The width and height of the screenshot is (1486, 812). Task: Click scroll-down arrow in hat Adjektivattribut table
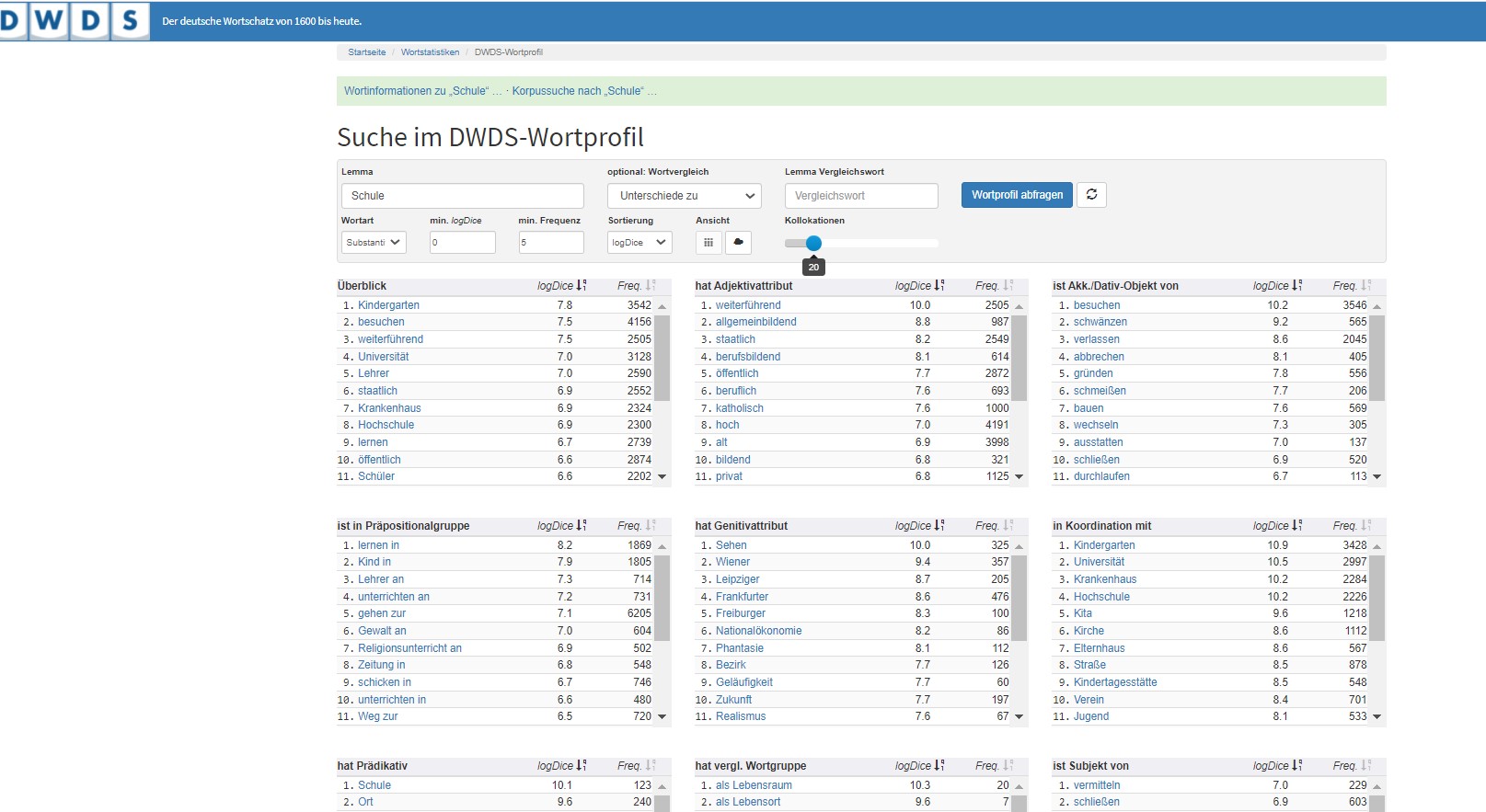coord(1019,476)
